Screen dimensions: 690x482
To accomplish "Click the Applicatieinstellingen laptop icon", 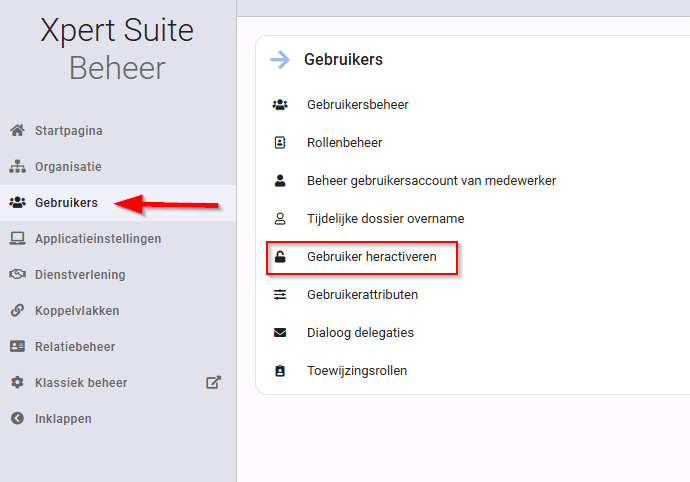I will coord(18,238).
